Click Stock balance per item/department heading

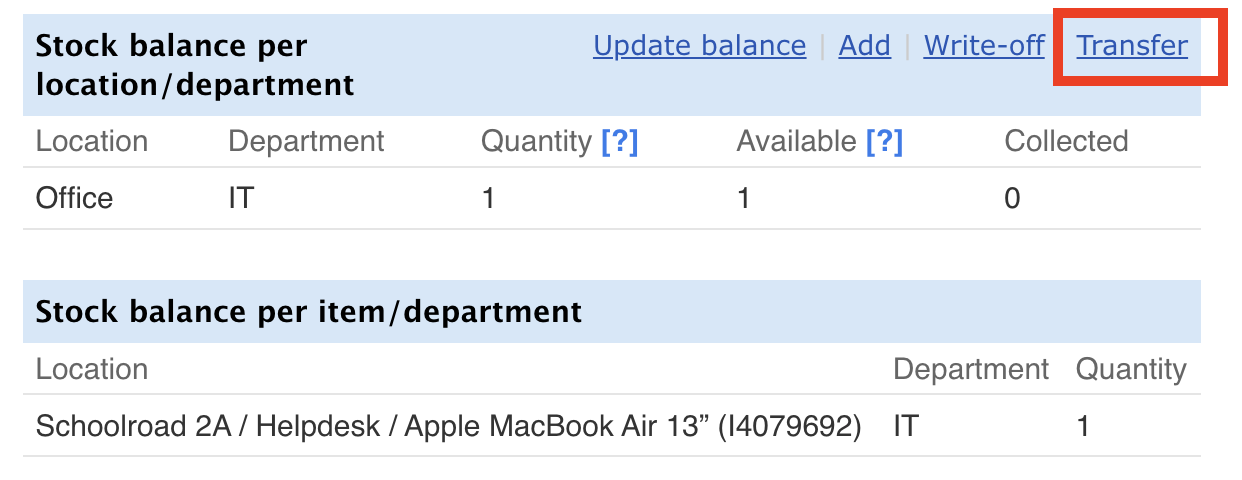[x=309, y=312]
